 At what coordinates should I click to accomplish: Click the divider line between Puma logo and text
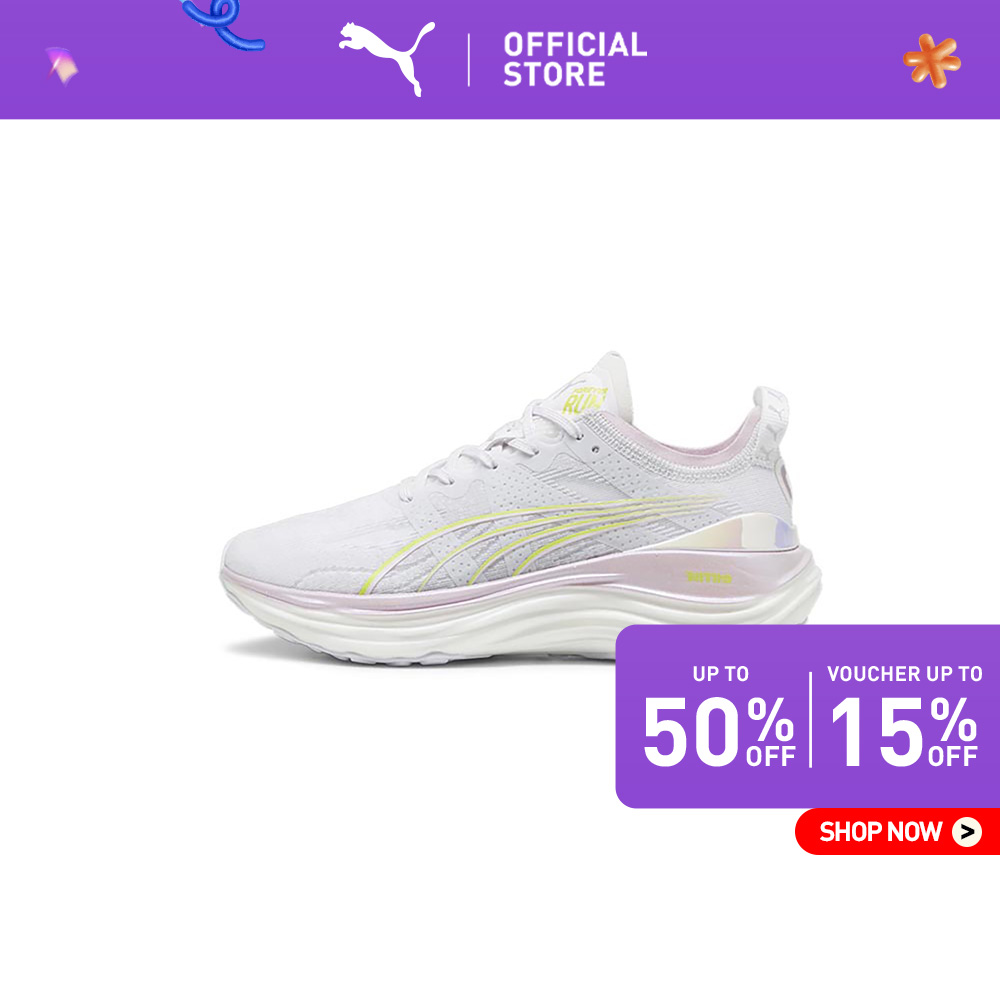[x=469, y=60]
